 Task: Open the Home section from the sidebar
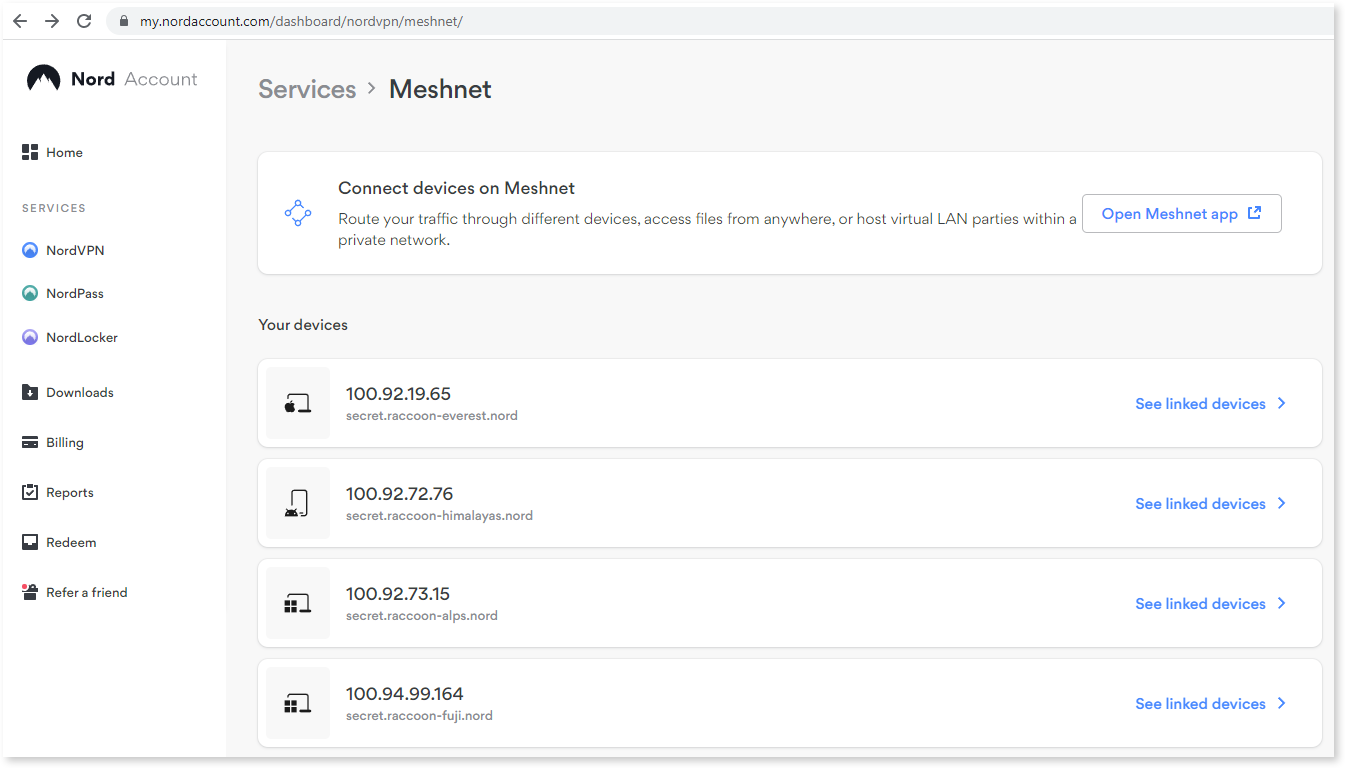click(x=52, y=152)
